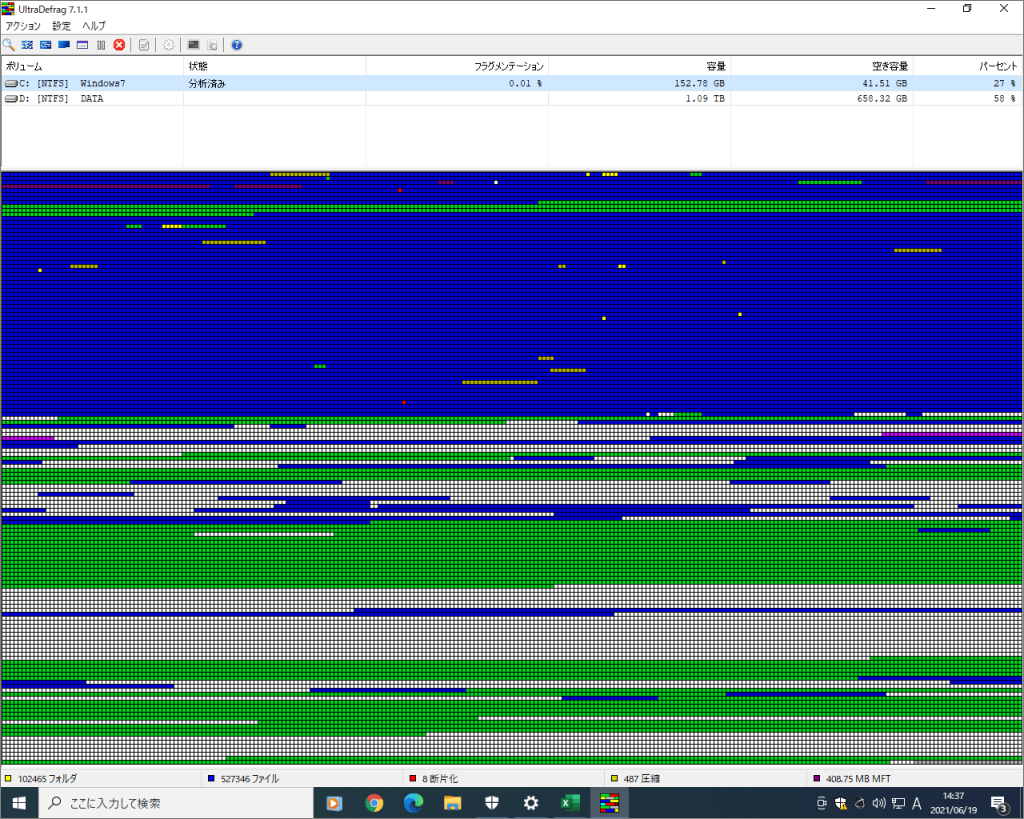Screen dimensions: 1024x819
Task: Open the notification center icon
Action: click(999, 803)
